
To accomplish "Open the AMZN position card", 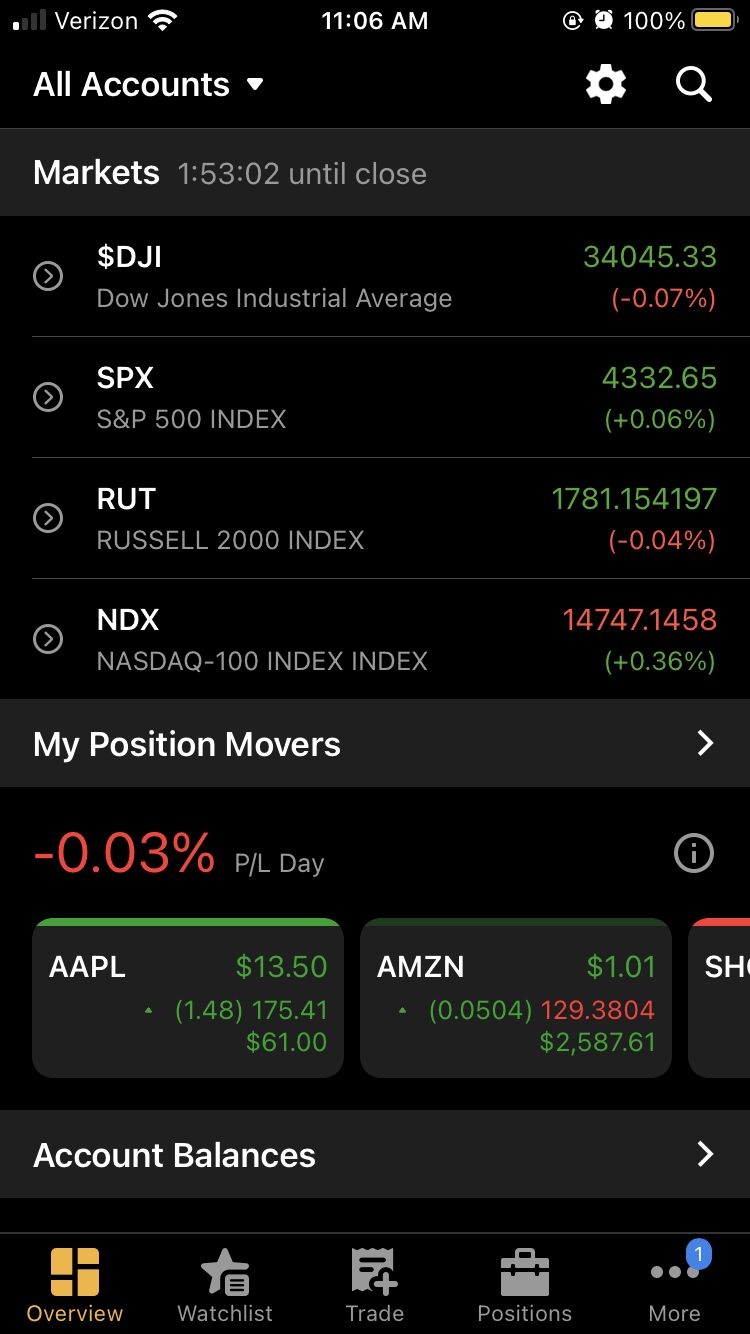I will click(x=515, y=998).
